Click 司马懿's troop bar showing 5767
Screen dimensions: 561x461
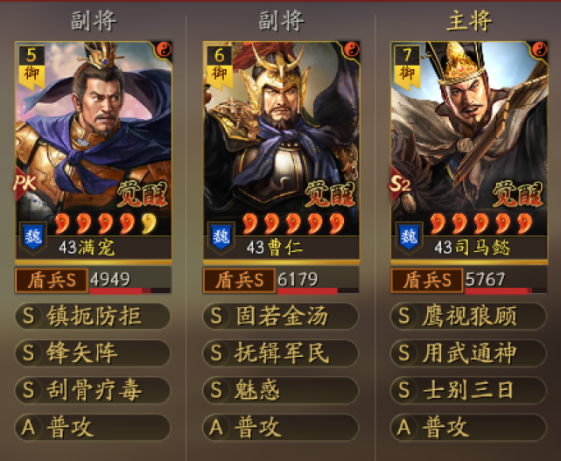coord(506,281)
